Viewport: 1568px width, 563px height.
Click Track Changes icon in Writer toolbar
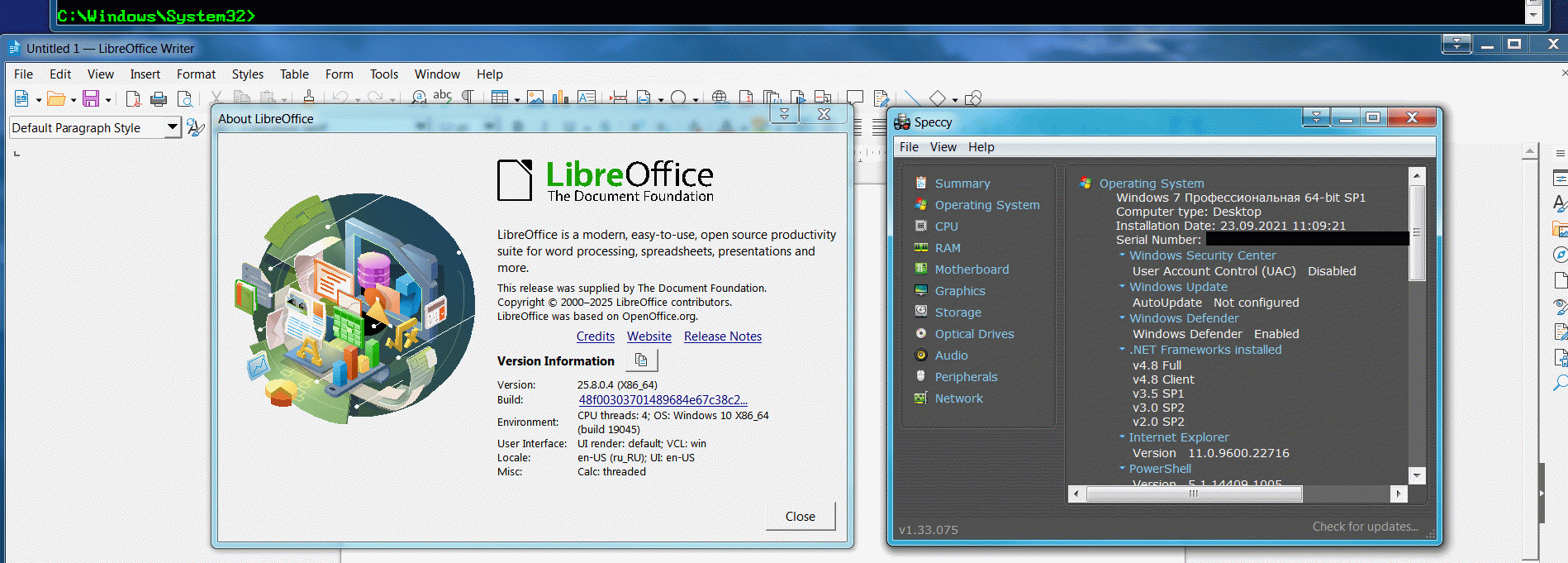(x=881, y=98)
